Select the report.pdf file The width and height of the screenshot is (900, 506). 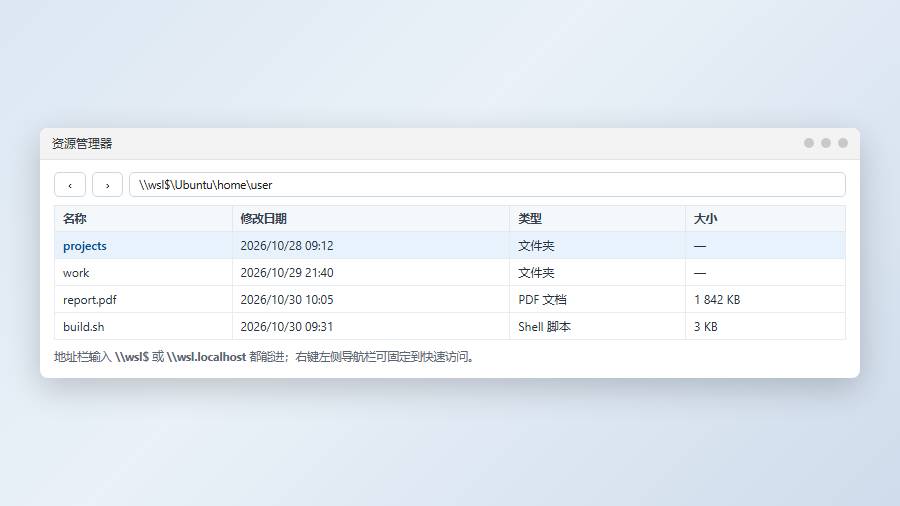tap(90, 299)
